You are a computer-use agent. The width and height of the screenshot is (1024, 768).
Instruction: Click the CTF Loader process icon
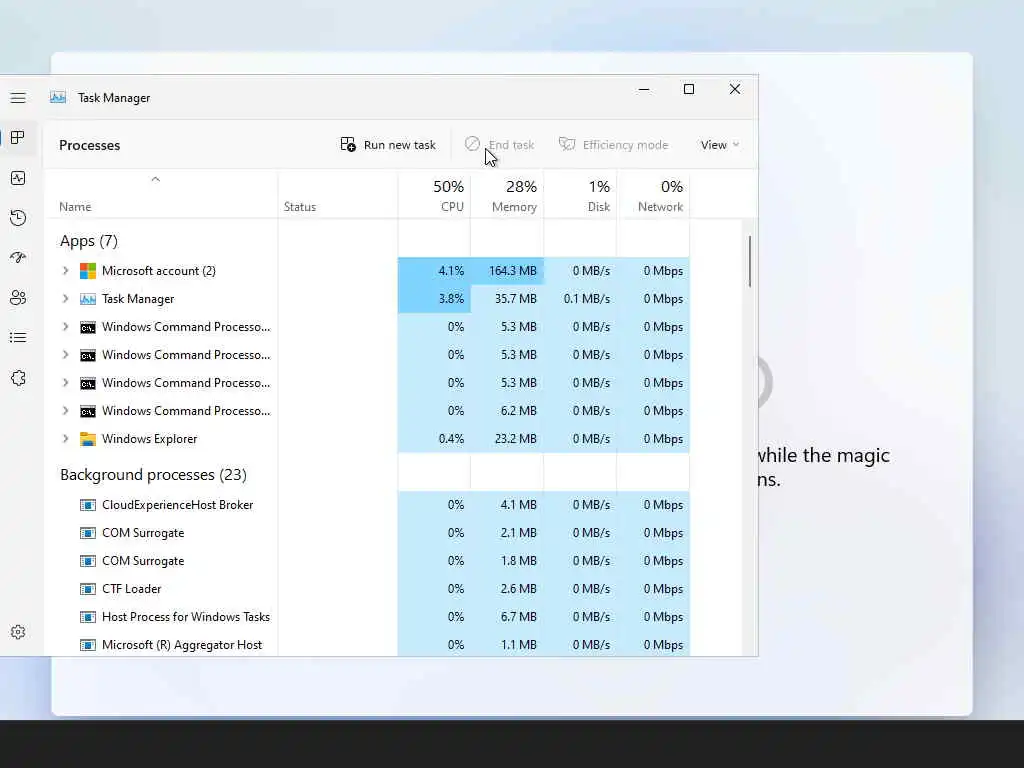pos(88,589)
